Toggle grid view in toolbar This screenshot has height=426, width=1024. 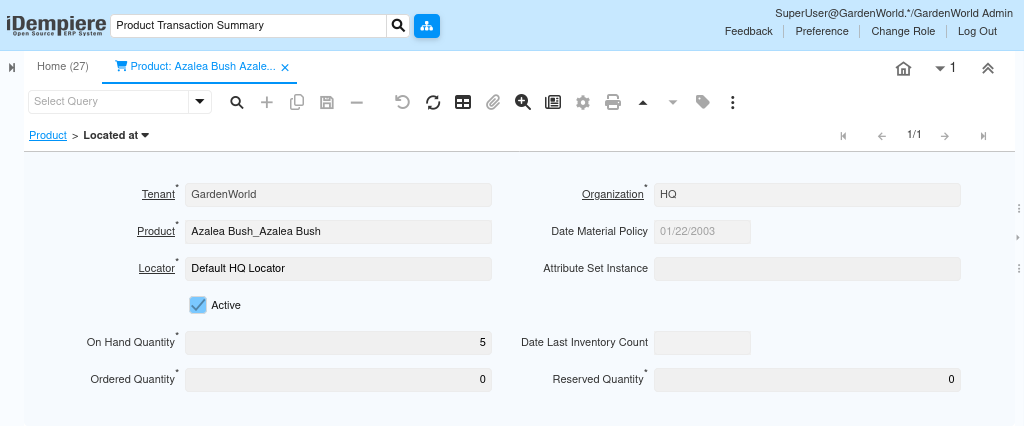(463, 102)
